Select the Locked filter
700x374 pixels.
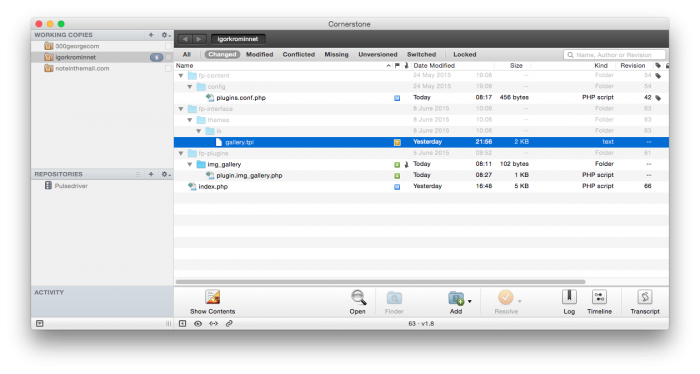click(465, 54)
